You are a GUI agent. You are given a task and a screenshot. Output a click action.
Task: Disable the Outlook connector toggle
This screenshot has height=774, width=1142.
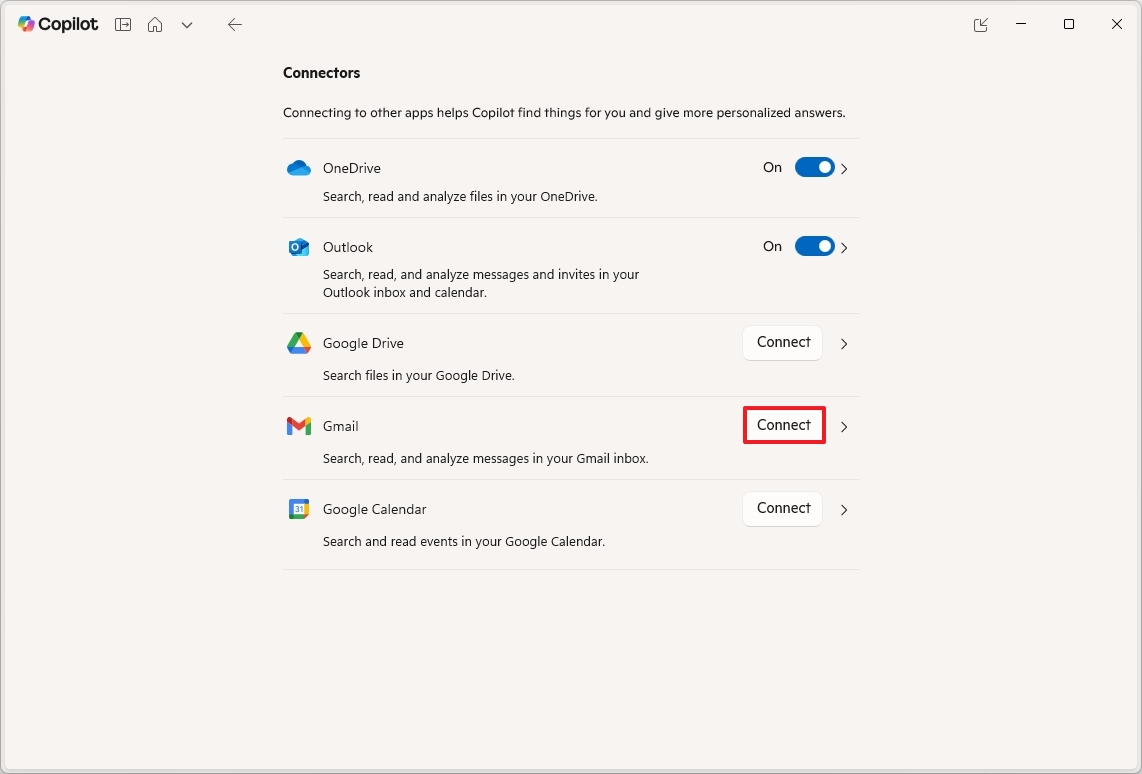tap(815, 247)
